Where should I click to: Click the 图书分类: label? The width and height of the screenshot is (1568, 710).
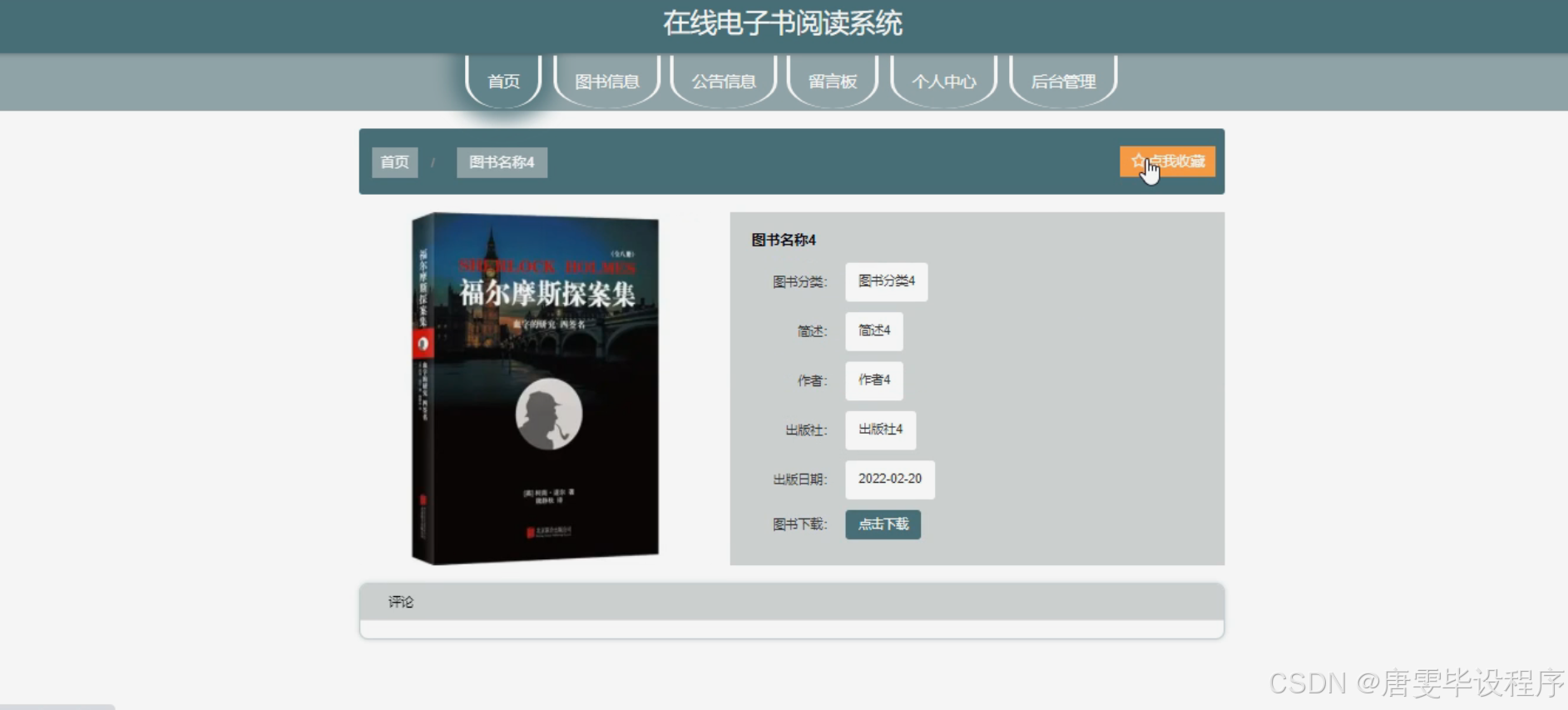click(800, 282)
